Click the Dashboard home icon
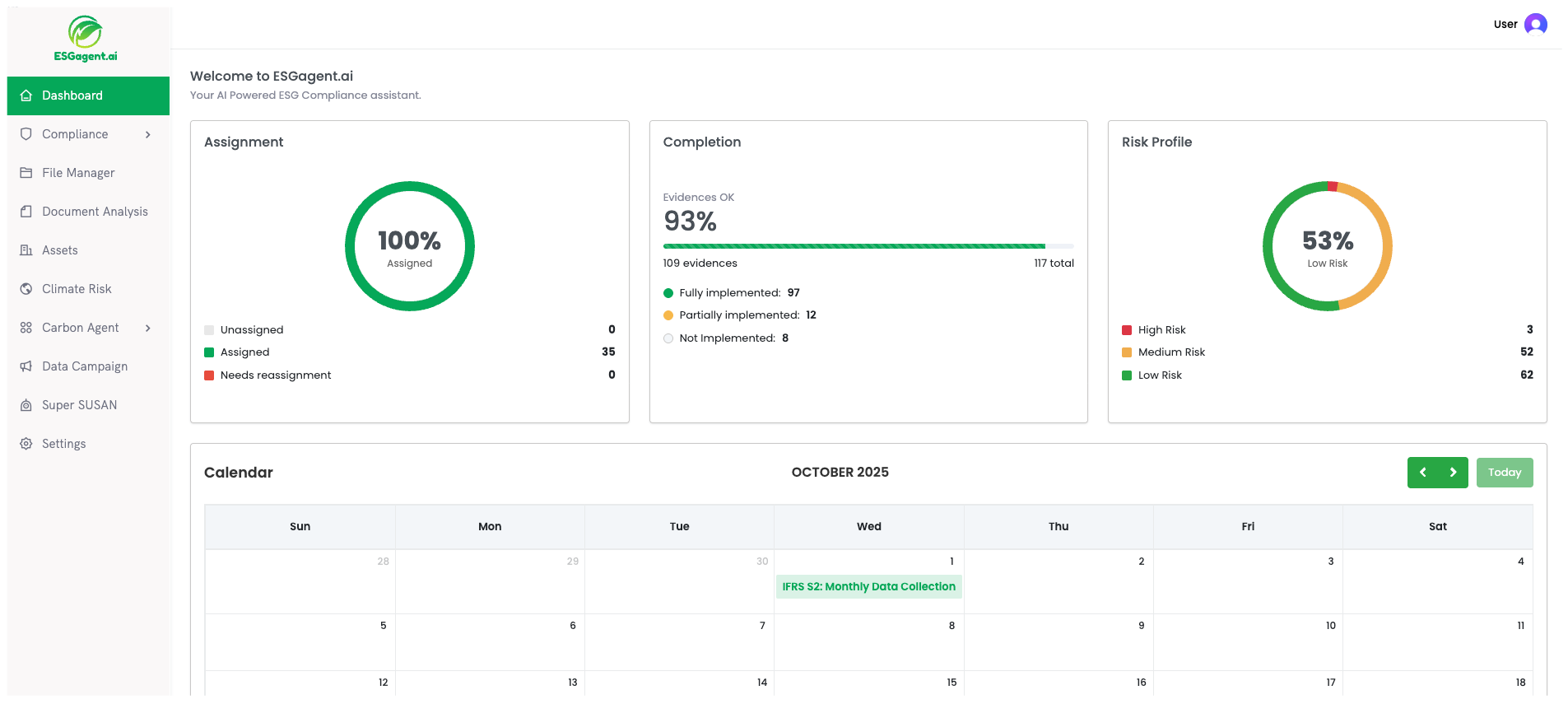1568x704 pixels. [x=26, y=96]
